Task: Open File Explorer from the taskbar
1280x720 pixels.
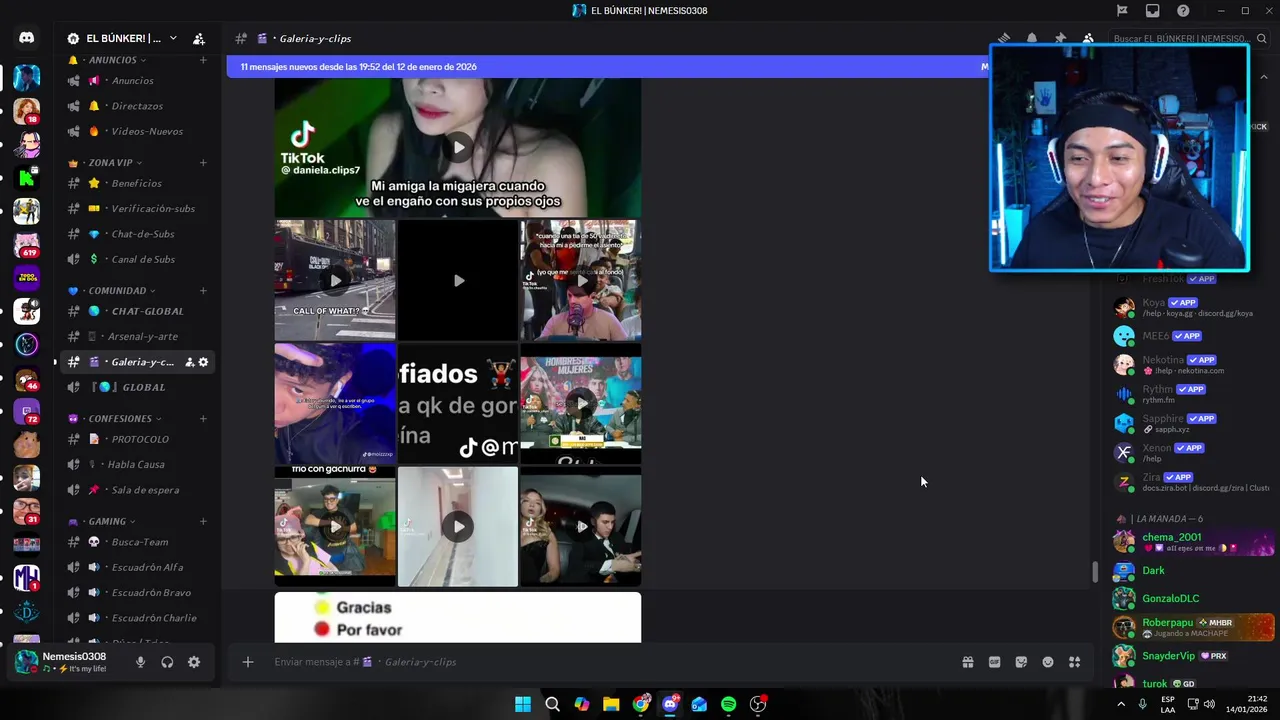Action: tap(611, 704)
